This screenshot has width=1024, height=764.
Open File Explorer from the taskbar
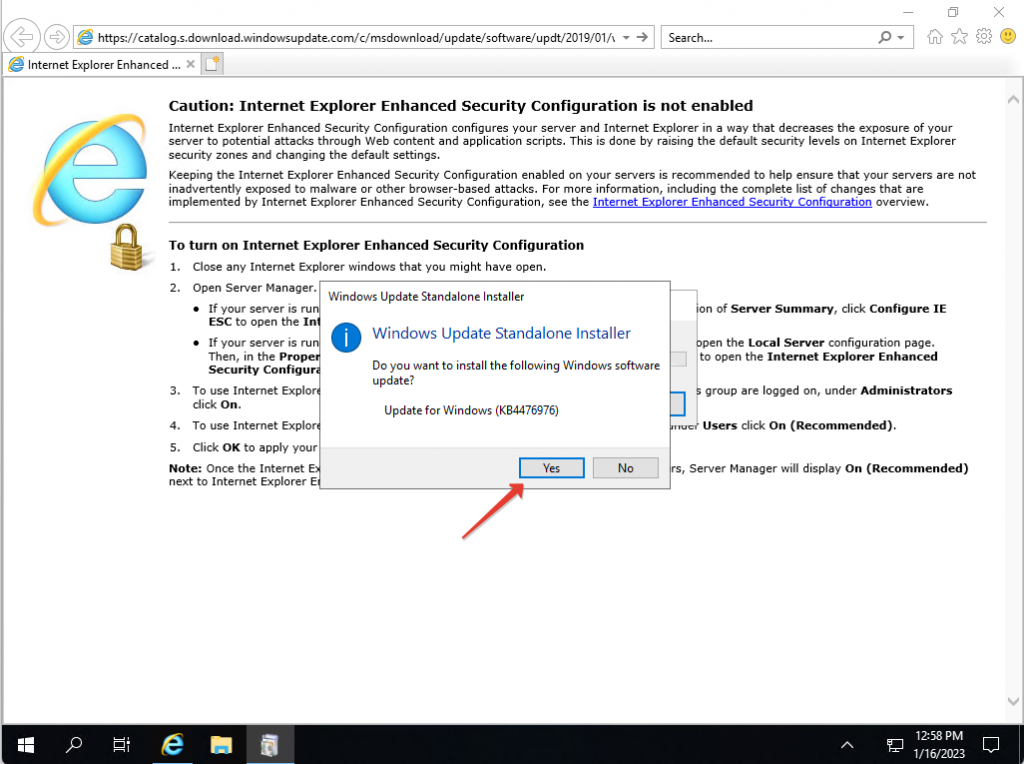click(221, 744)
